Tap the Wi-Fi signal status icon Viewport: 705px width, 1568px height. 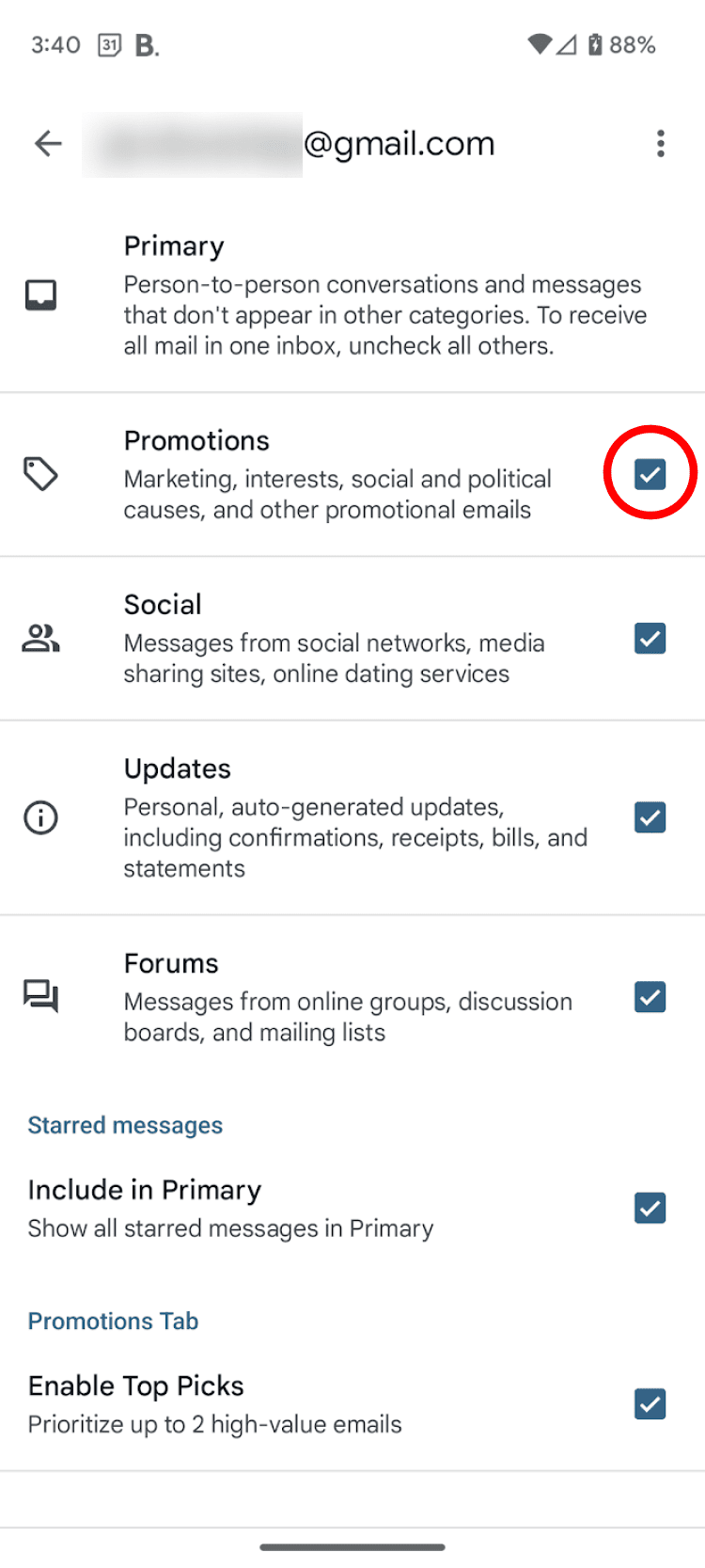pyautogui.click(x=540, y=44)
